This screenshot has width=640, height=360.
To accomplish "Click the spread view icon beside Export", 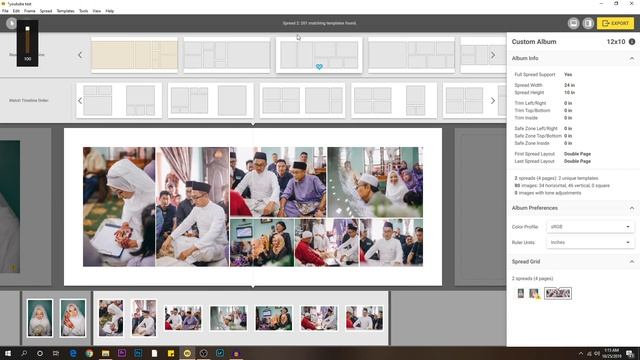I will click(x=588, y=23).
